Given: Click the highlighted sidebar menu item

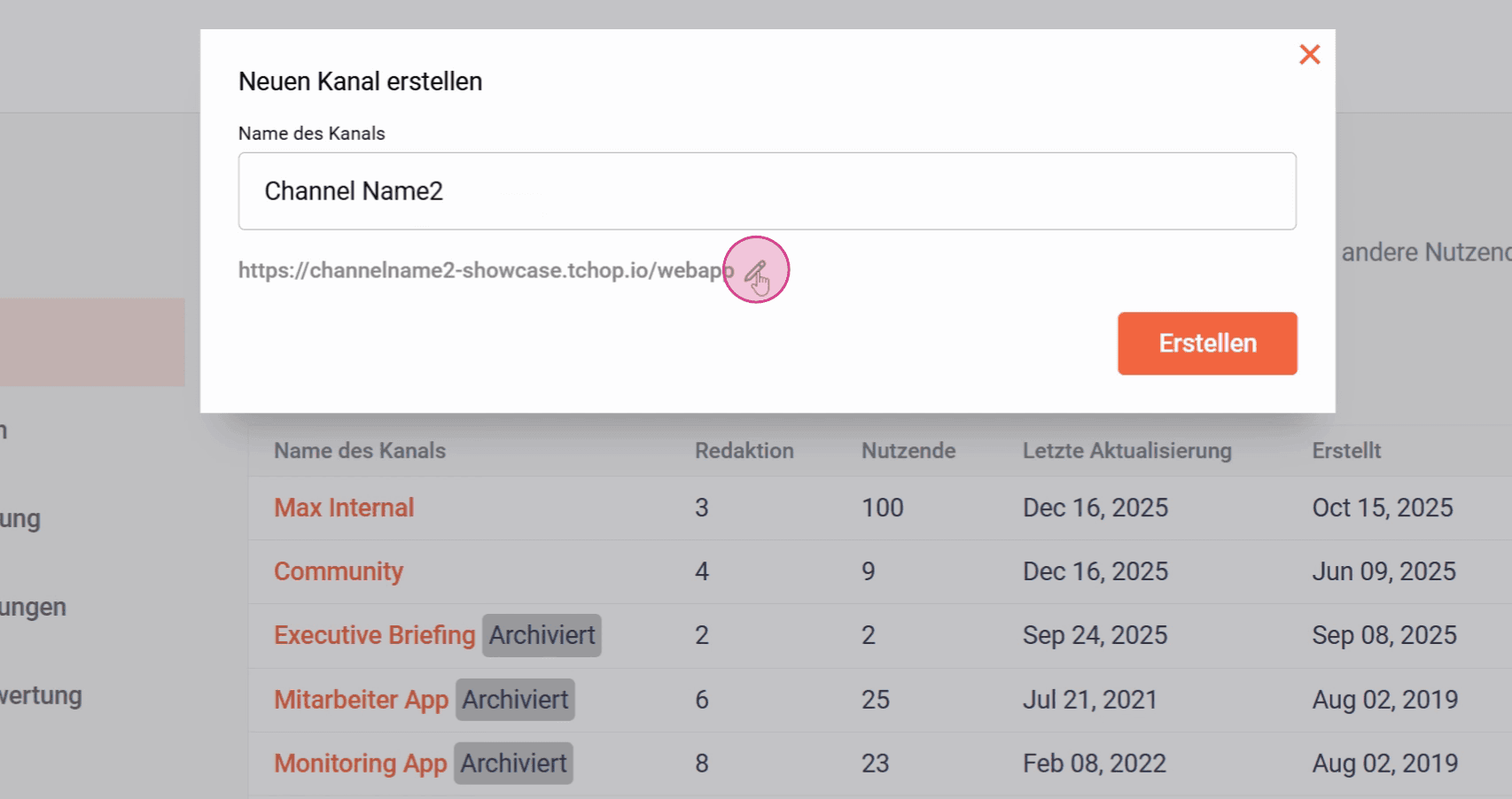Looking at the screenshot, I should pos(92,342).
